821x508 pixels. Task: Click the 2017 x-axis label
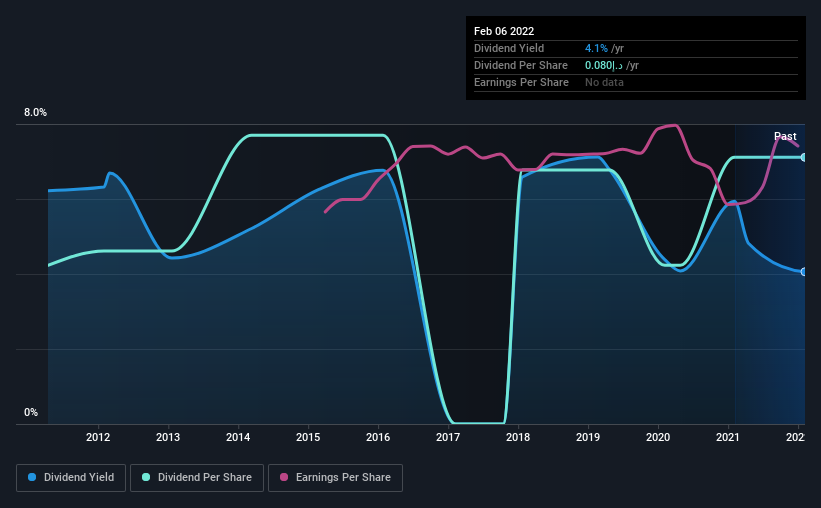click(x=448, y=437)
